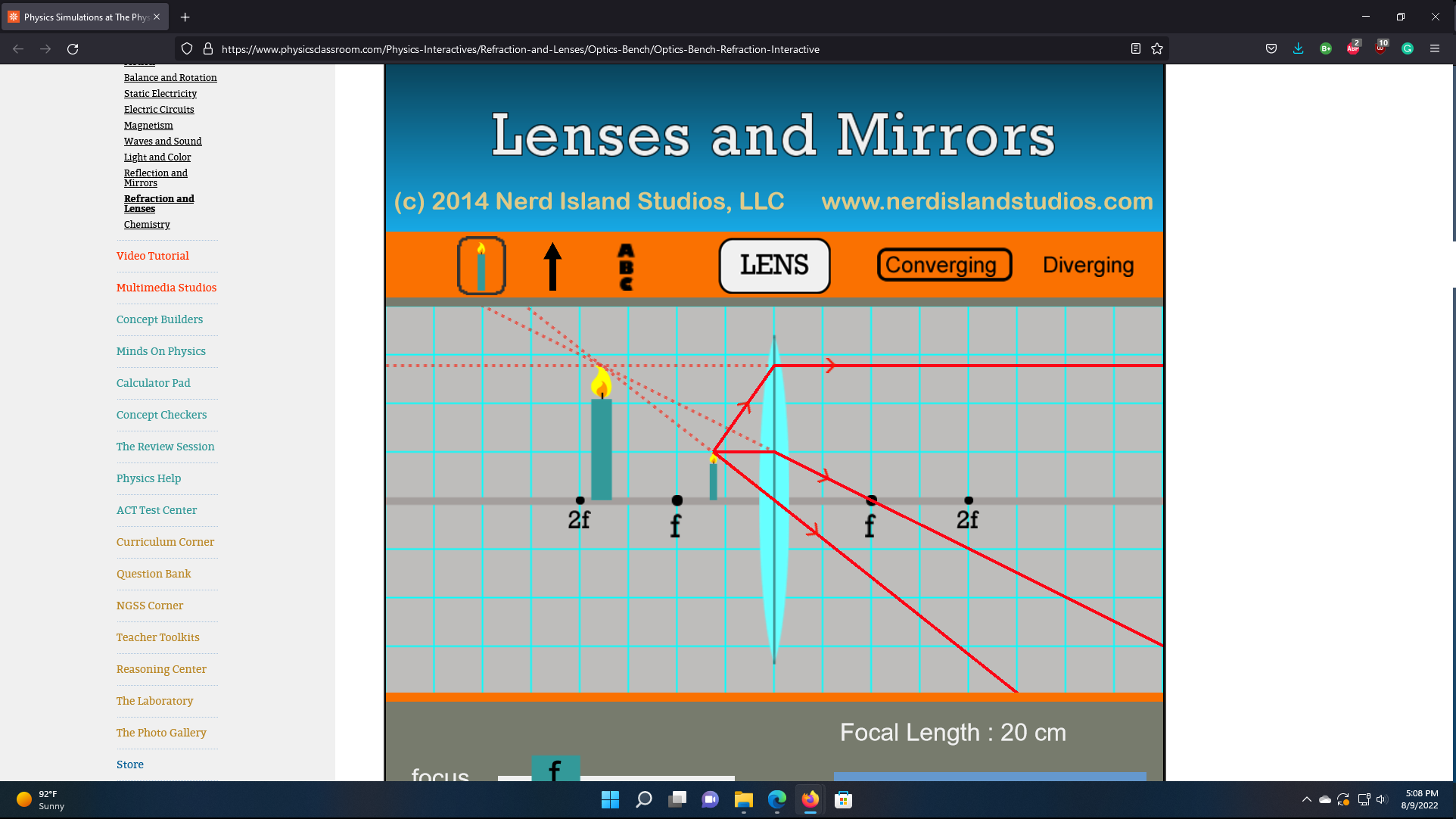Open a new browser tab
This screenshot has height=819, width=1456.
(185, 17)
